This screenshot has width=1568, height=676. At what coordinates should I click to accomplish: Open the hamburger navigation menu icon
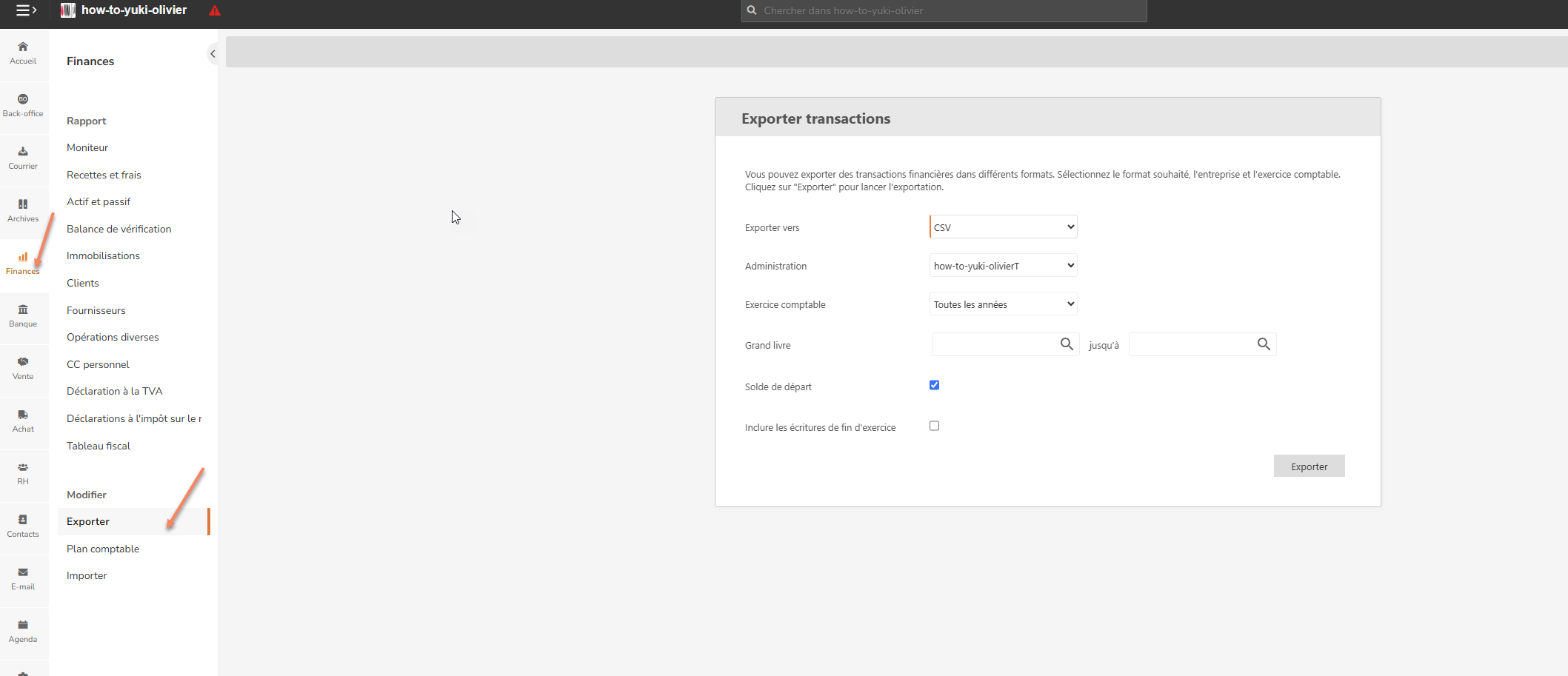tap(26, 10)
